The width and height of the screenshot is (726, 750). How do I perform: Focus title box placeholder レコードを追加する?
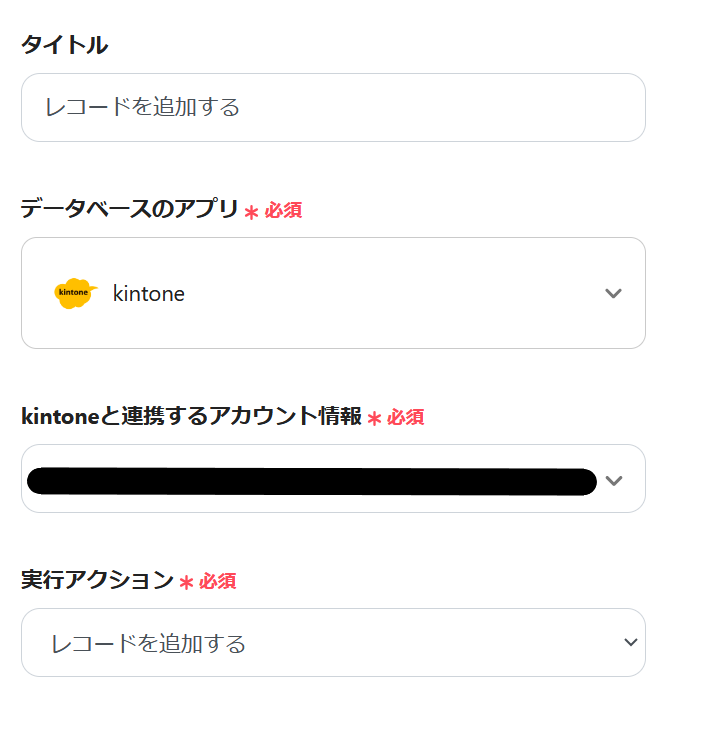coord(142,107)
